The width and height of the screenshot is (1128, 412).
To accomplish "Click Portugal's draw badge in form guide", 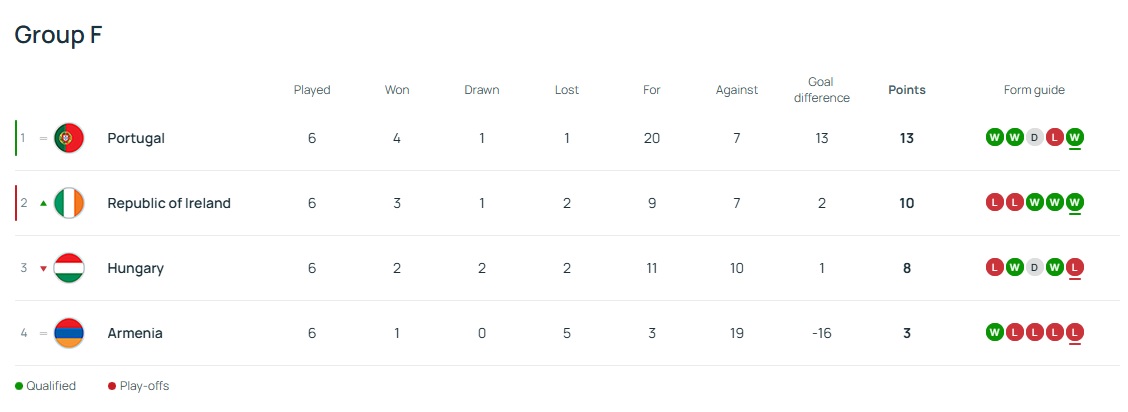I will point(1034,137).
